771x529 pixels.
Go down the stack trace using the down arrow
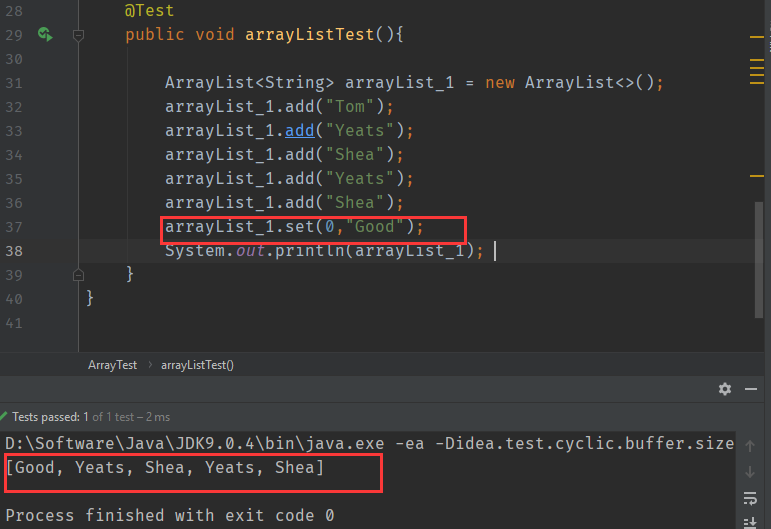750,472
